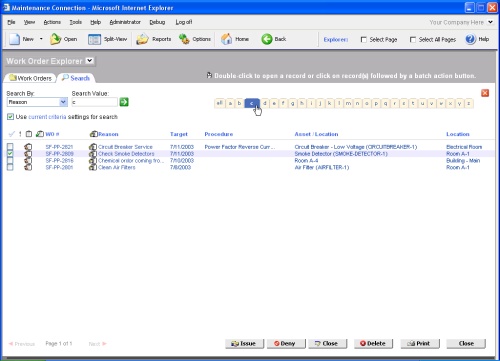Viewport: 500px width, 361px height.
Task: Sort by the Target column header
Action: click(x=179, y=134)
